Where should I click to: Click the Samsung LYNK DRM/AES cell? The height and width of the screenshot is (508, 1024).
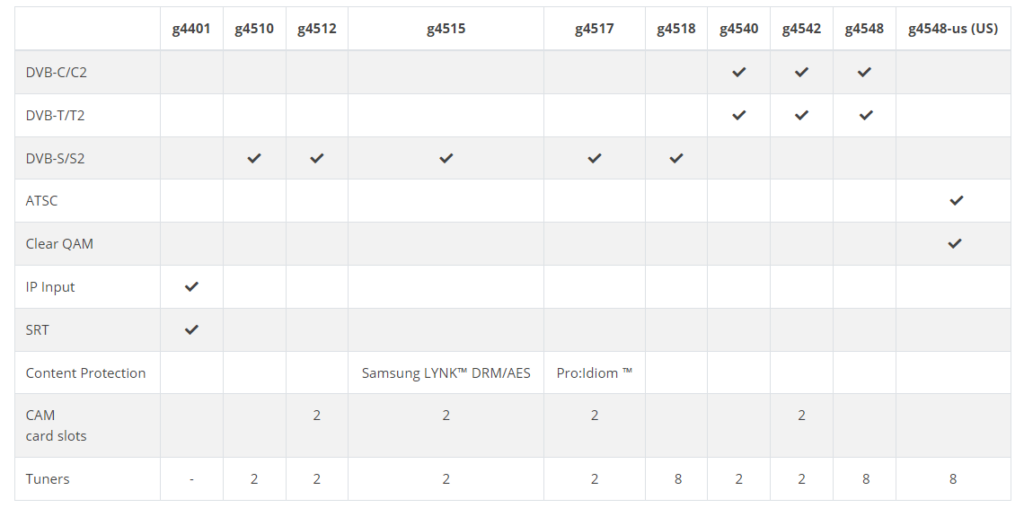[x=446, y=373]
